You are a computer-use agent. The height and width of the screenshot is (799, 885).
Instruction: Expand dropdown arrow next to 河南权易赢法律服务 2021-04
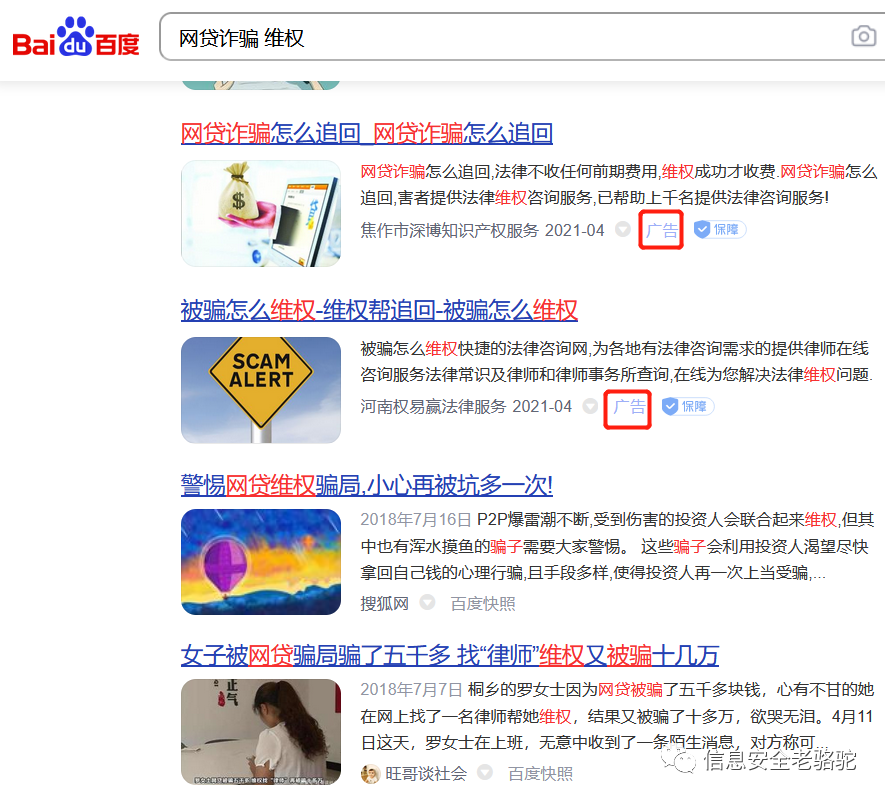(590, 406)
